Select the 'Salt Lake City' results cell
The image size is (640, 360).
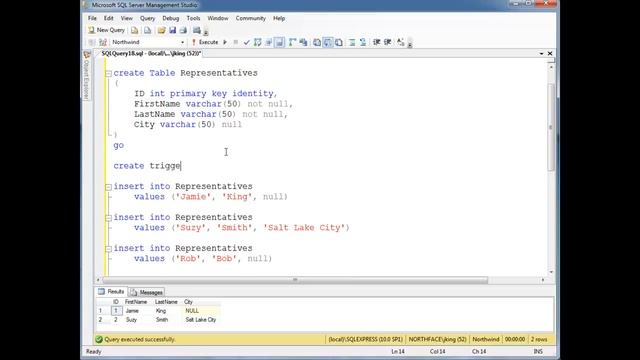[x=202, y=320]
